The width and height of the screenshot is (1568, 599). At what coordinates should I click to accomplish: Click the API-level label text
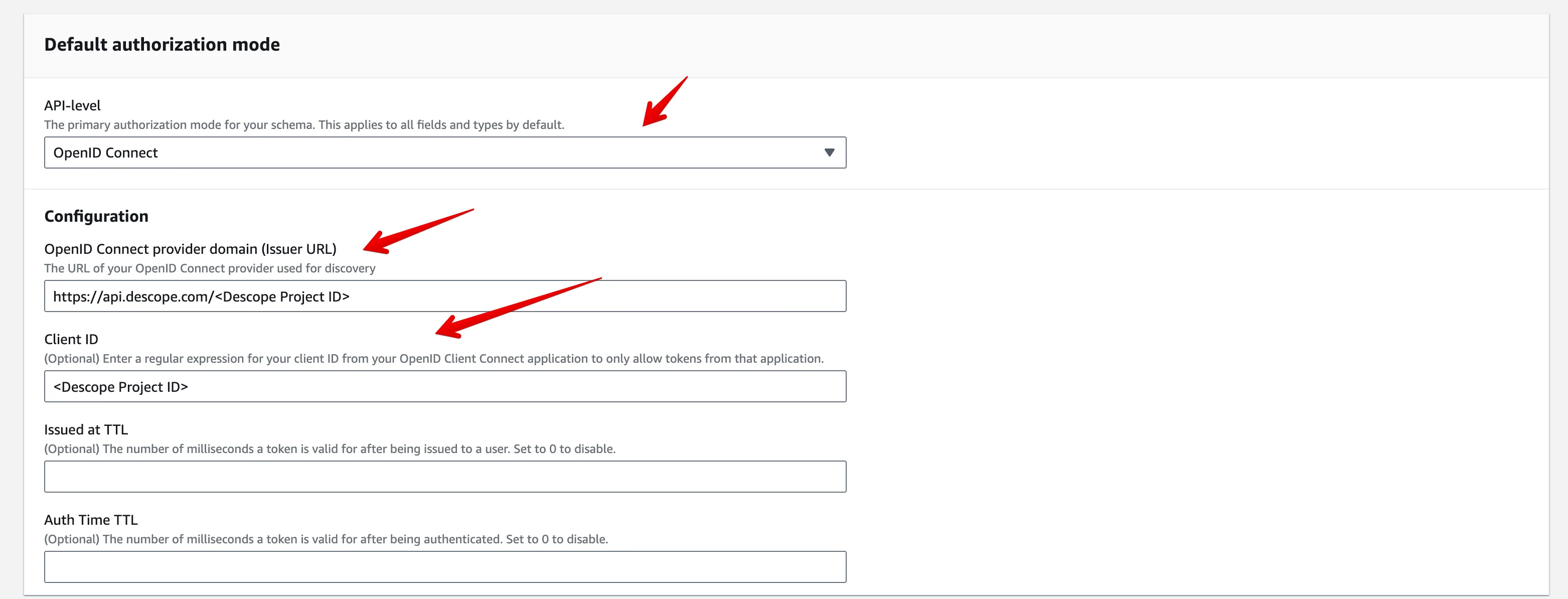pyautogui.click(x=72, y=105)
